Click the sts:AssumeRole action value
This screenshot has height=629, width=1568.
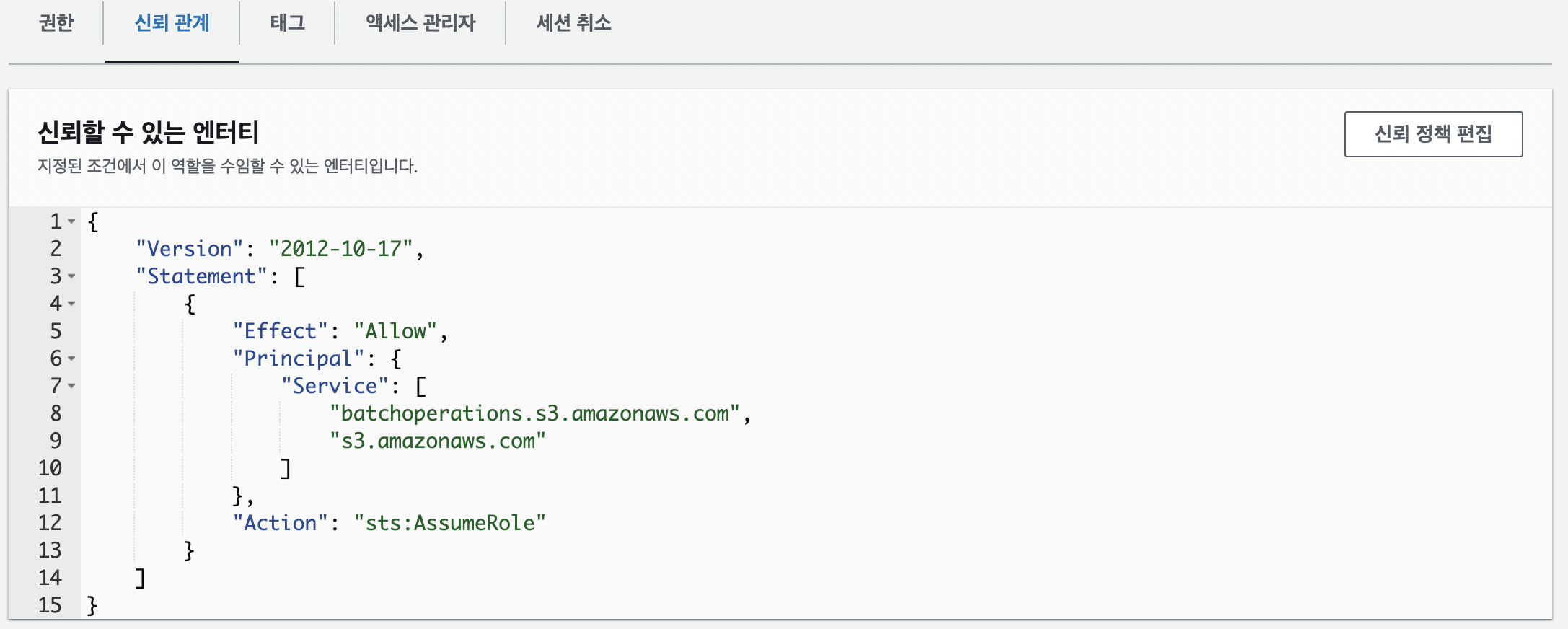coord(449,523)
